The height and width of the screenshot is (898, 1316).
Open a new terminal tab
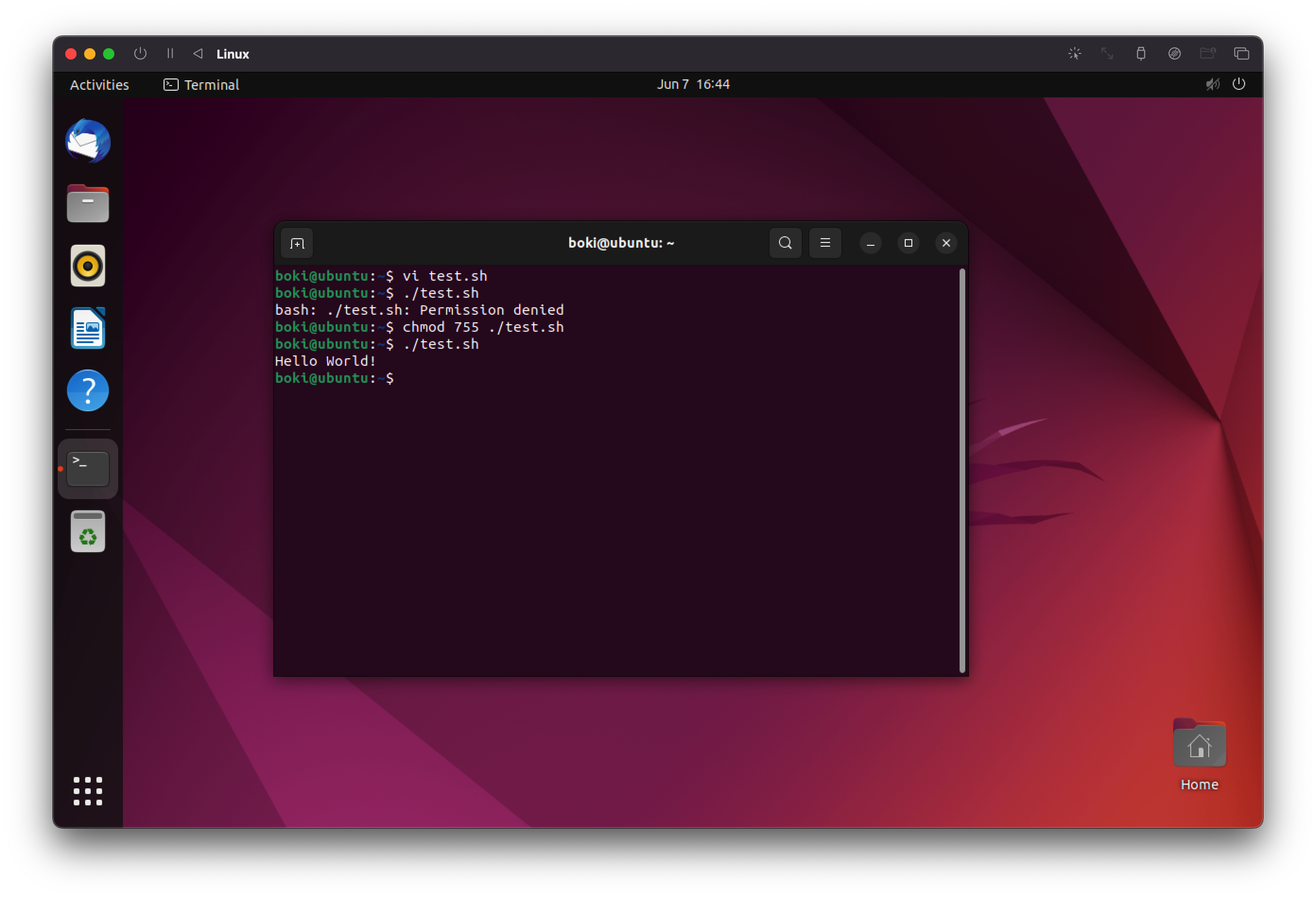297,243
